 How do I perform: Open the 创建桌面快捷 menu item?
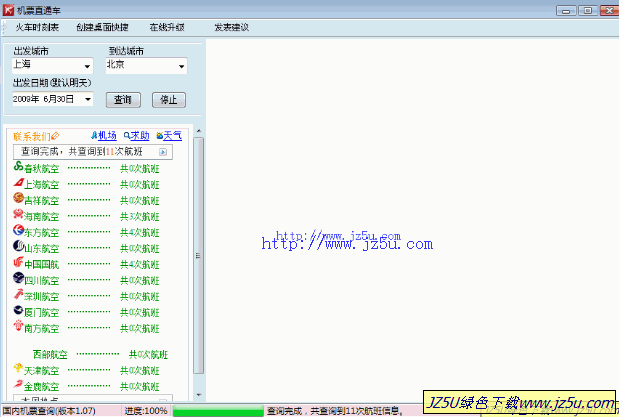click(102, 27)
